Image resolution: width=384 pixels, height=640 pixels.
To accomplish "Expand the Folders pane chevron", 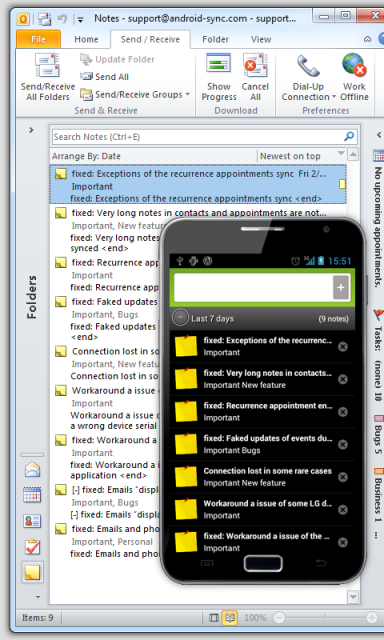I will [x=31, y=130].
